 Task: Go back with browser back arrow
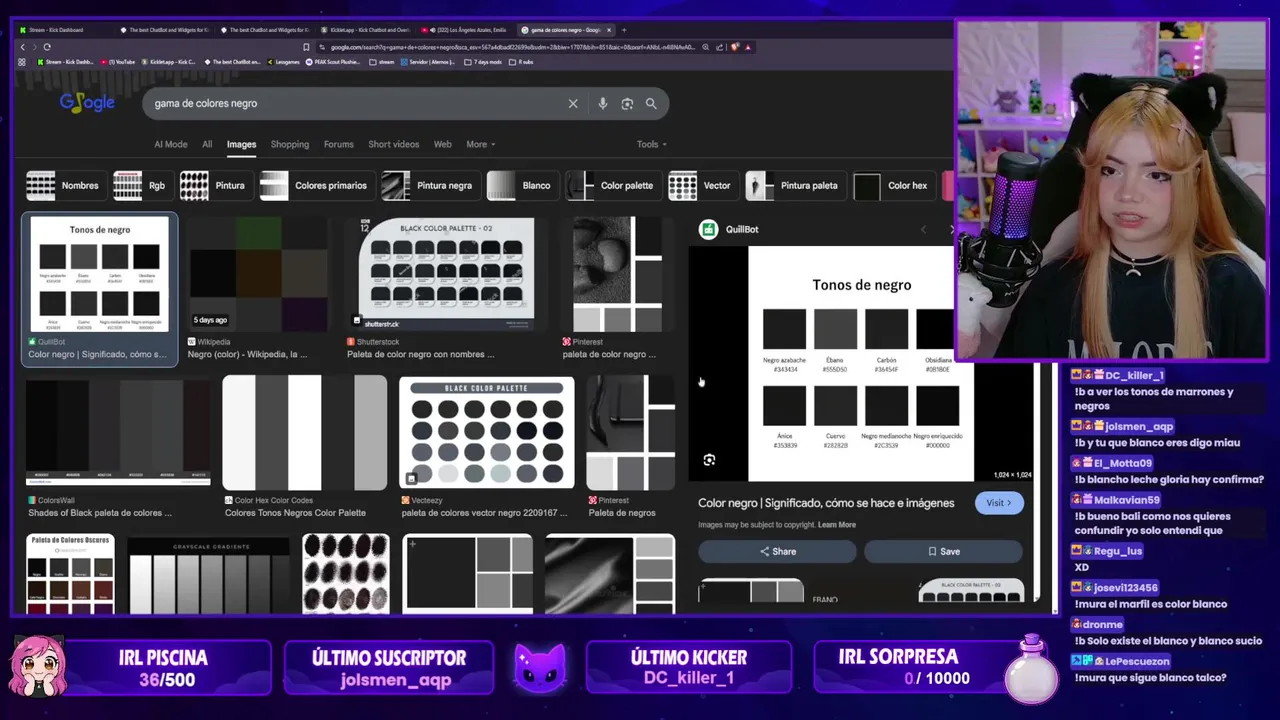(23, 47)
